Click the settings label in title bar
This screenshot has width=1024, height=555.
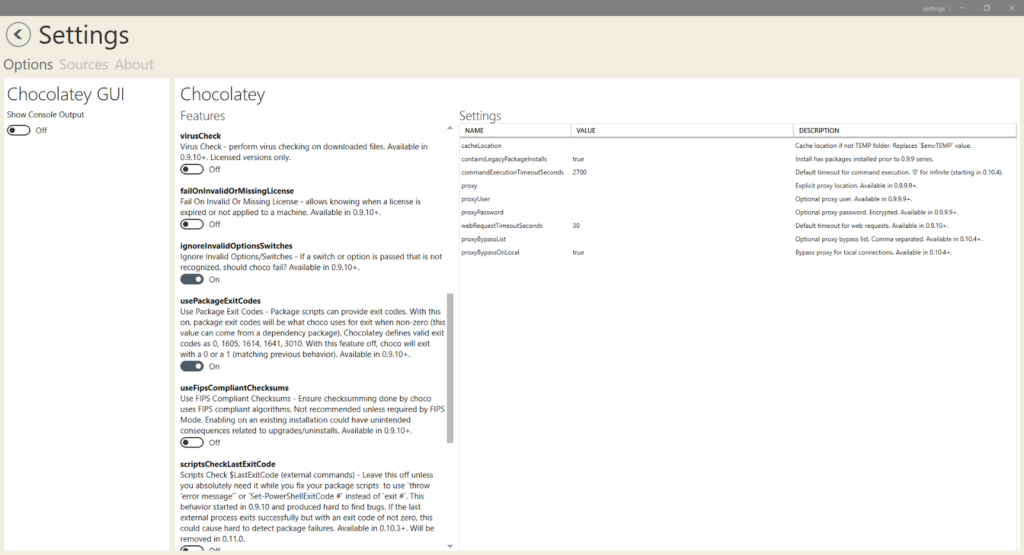933,8
